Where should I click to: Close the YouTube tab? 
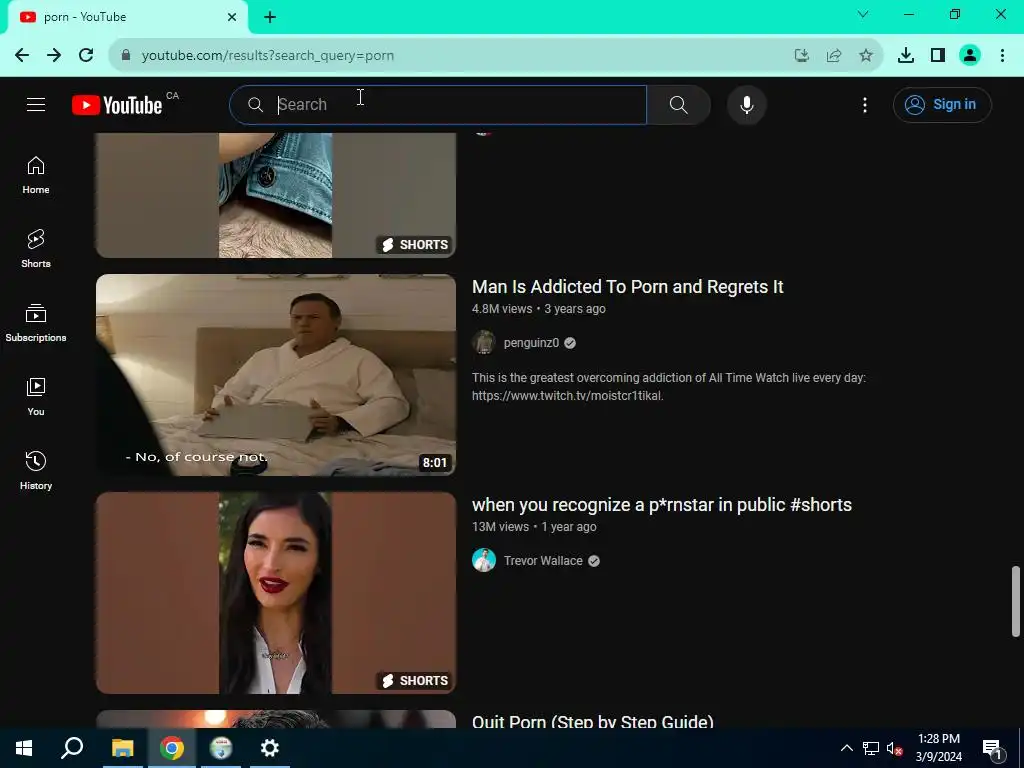coord(232,17)
